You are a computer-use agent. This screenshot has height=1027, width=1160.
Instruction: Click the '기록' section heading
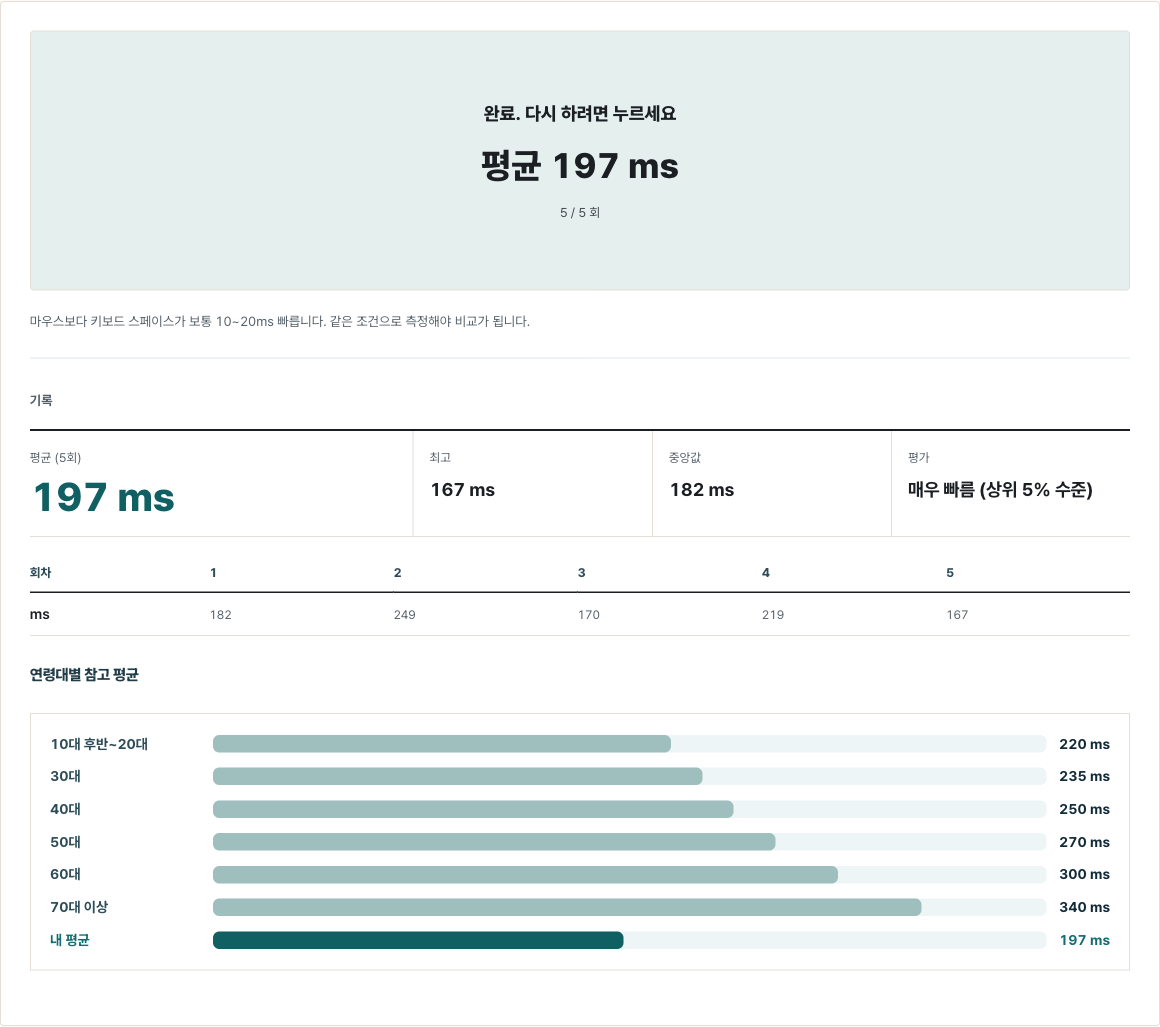tap(41, 400)
